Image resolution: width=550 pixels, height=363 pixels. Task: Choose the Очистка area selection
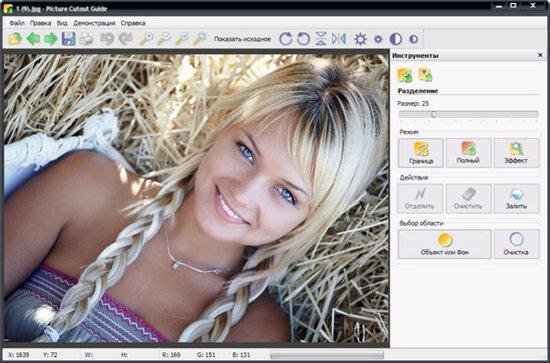pos(516,244)
